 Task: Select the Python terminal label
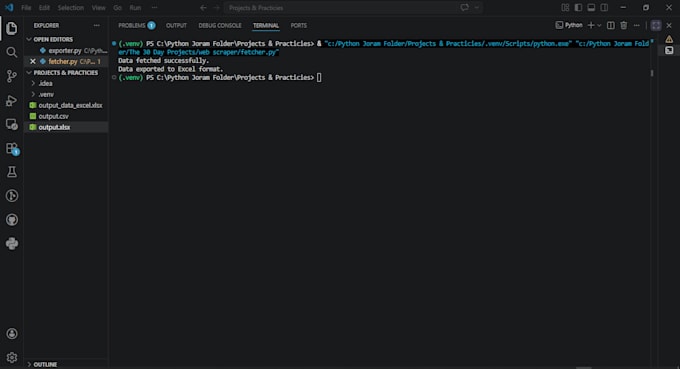click(x=569, y=26)
